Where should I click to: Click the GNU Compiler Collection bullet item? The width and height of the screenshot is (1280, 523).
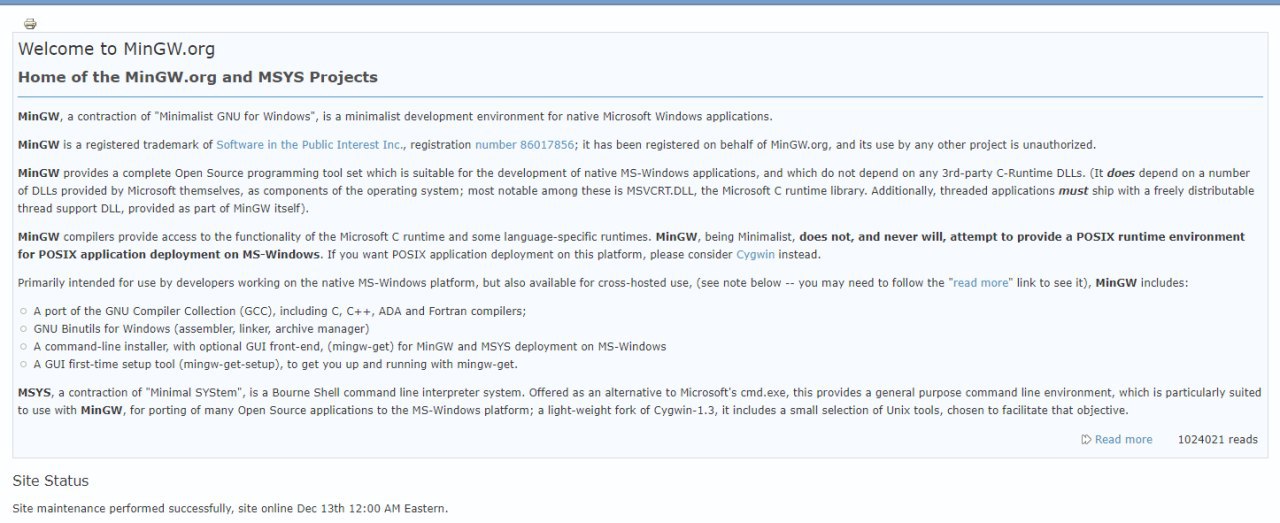(x=279, y=311)
